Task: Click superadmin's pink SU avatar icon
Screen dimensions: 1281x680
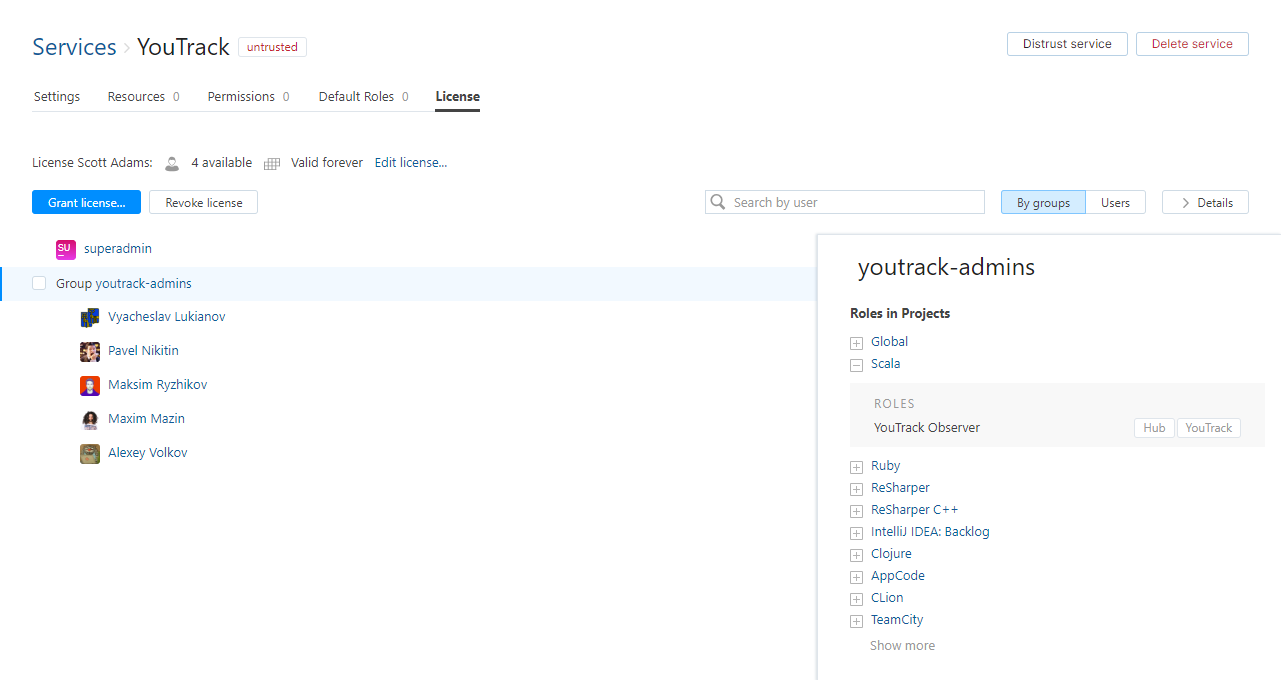Action: (65, 249)
